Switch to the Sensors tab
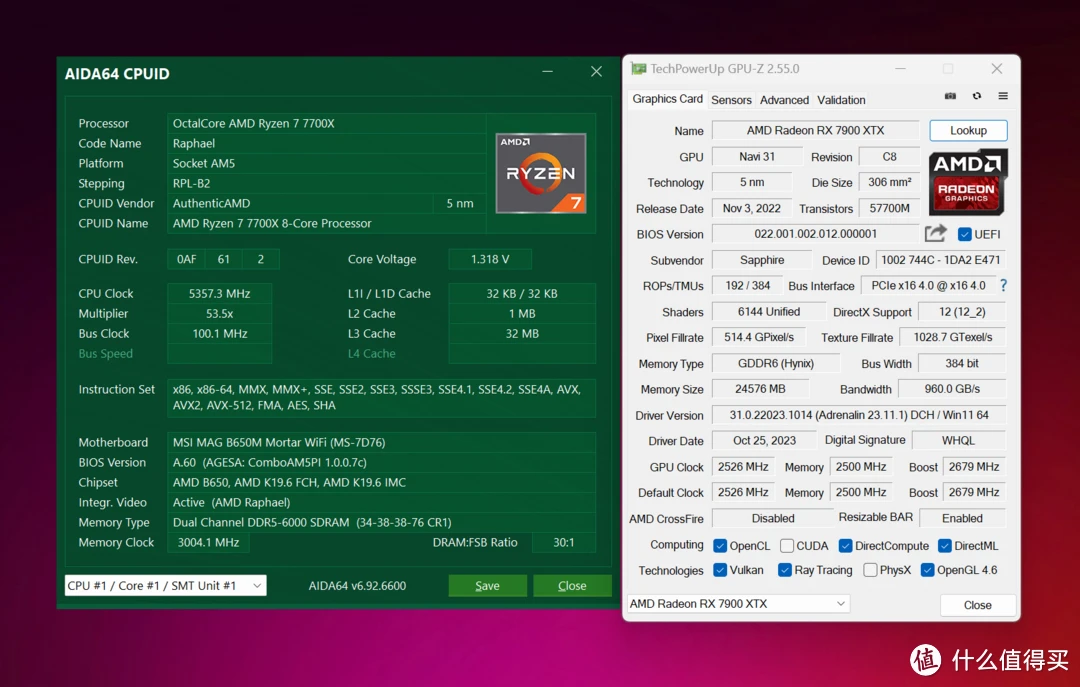 [731, 100]
